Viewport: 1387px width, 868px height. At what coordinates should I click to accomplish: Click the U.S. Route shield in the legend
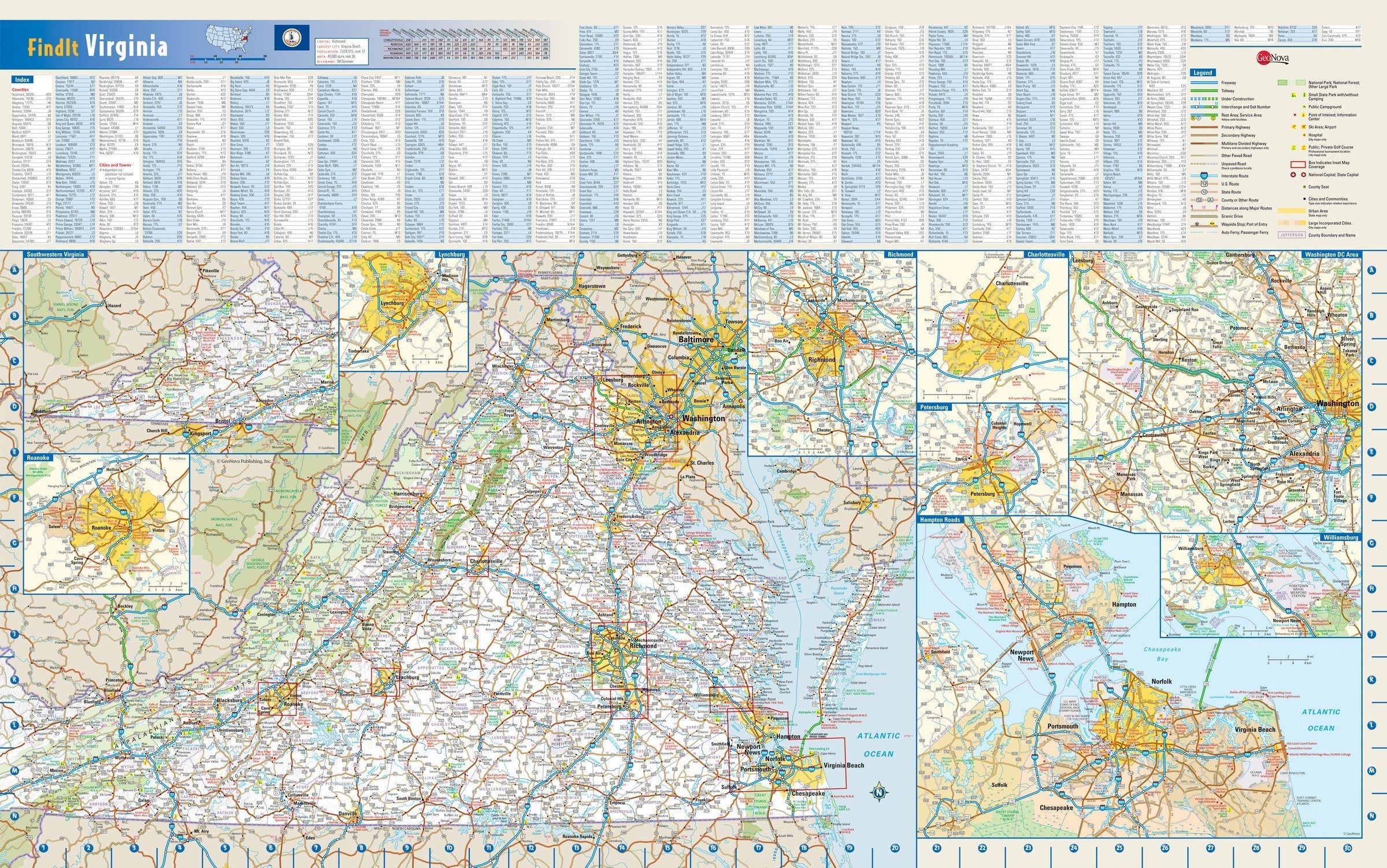pyautogui.click(x=1204, y=184)
